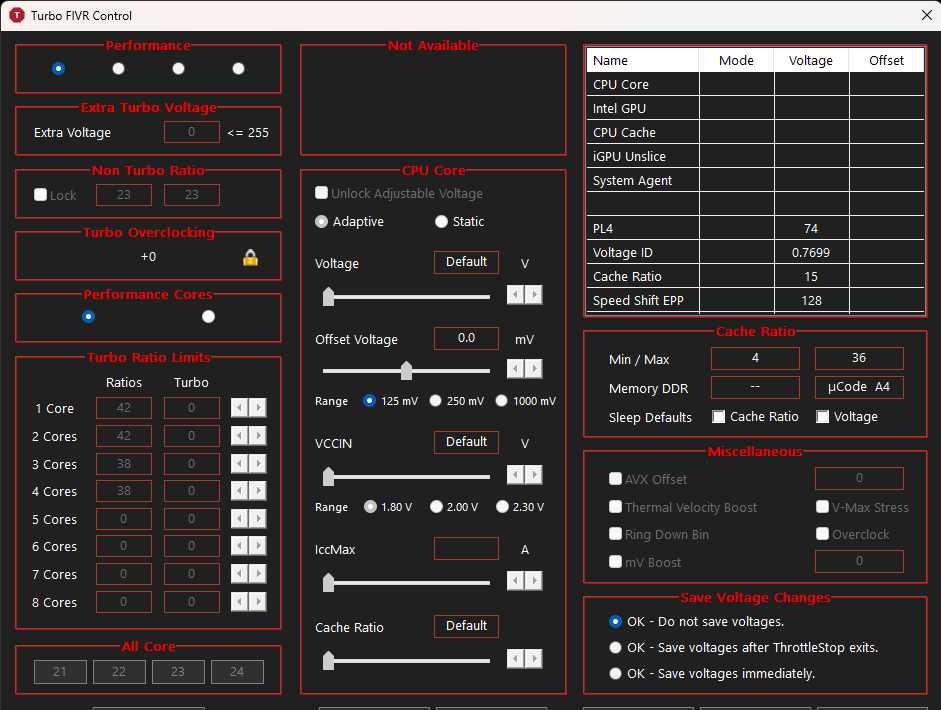Click the IccMax slider thumb

point(328,582)
